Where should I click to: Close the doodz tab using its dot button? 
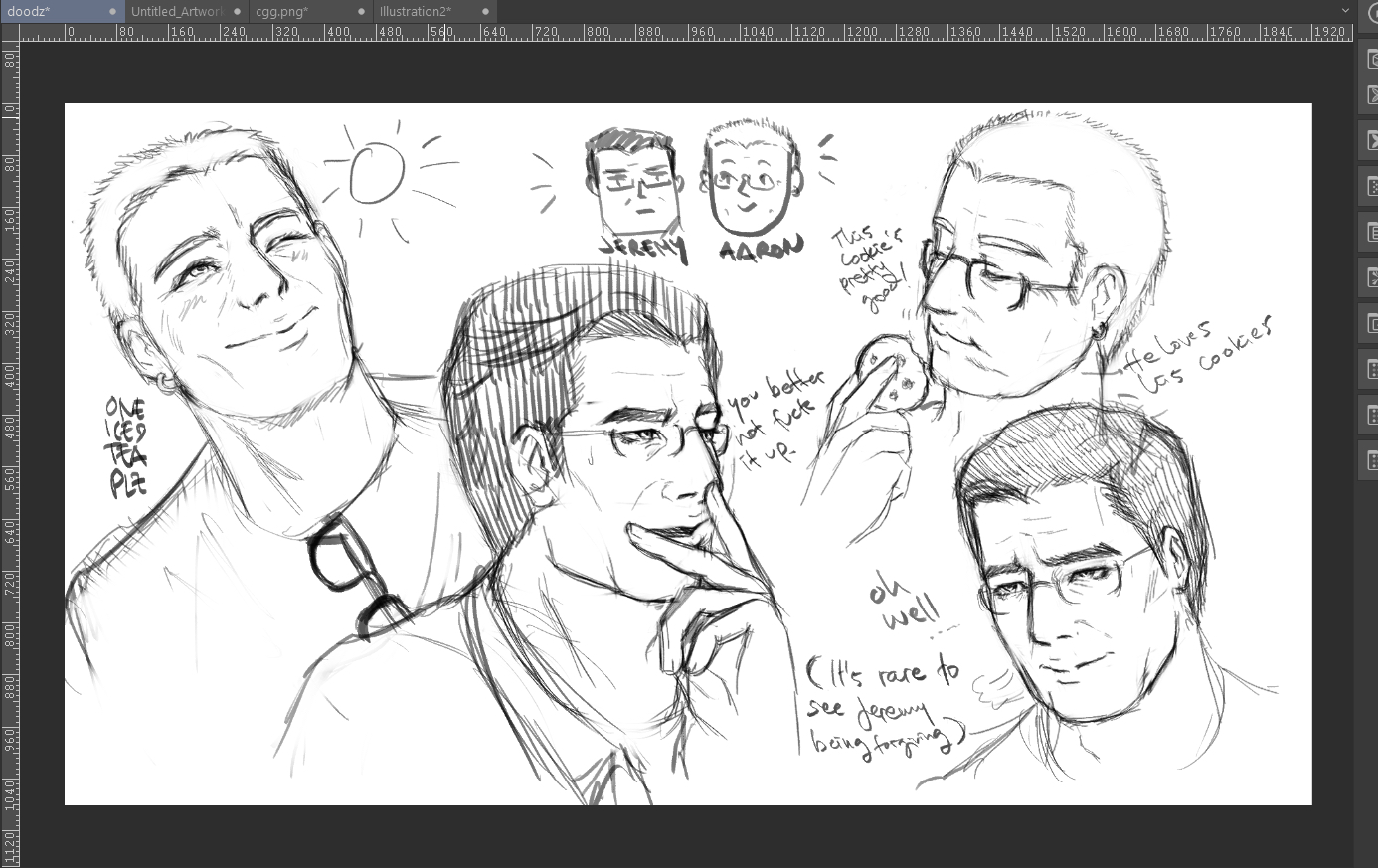112,12
